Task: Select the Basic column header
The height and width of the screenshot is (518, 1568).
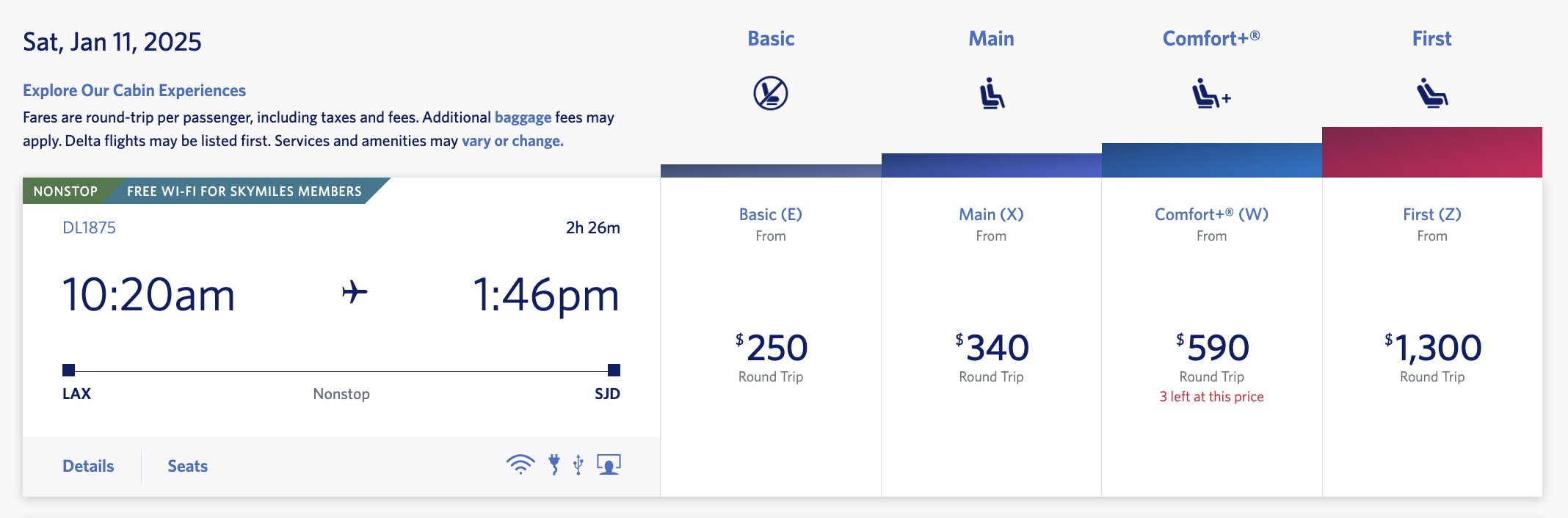Action: pyautogui.click(x=769, y=38)
